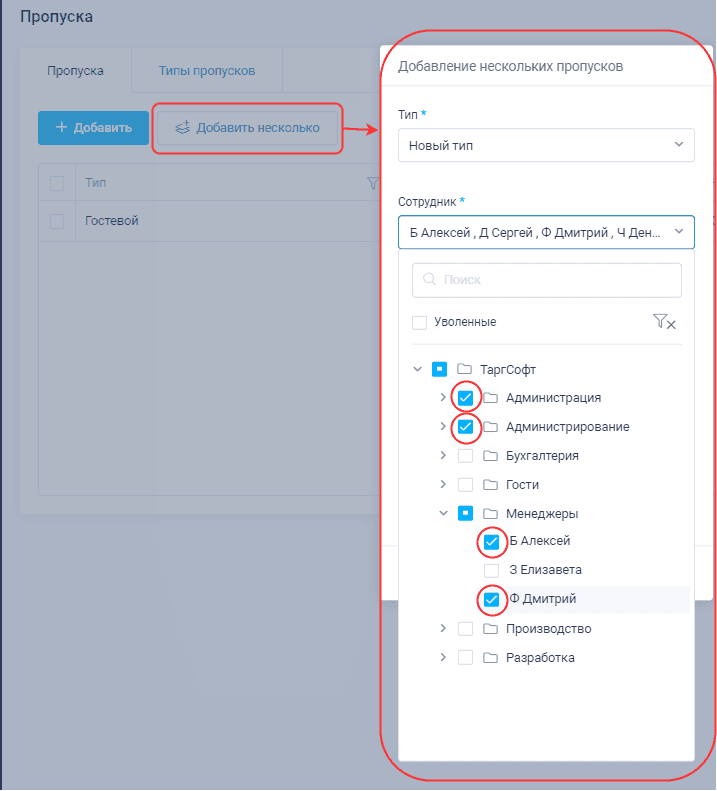Uncheck the Администрация department checkbox
The width and height of the screenshot is (717, 791).
point(465,398)
